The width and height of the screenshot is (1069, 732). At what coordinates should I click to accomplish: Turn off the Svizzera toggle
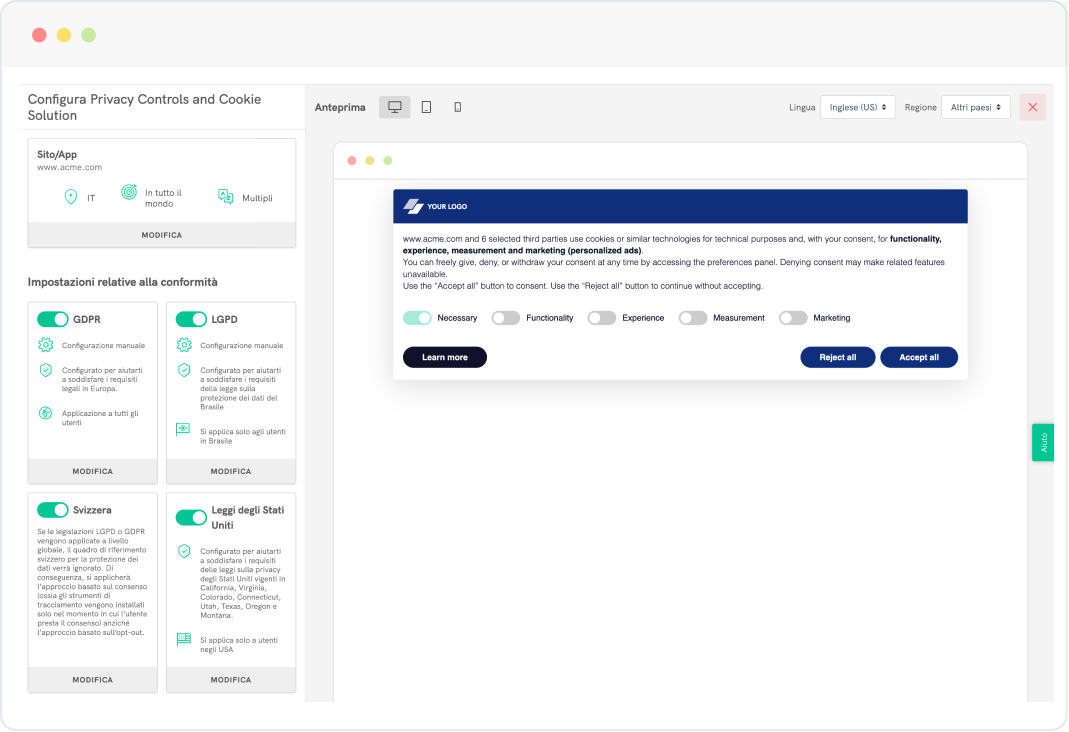tap(52, 509)
